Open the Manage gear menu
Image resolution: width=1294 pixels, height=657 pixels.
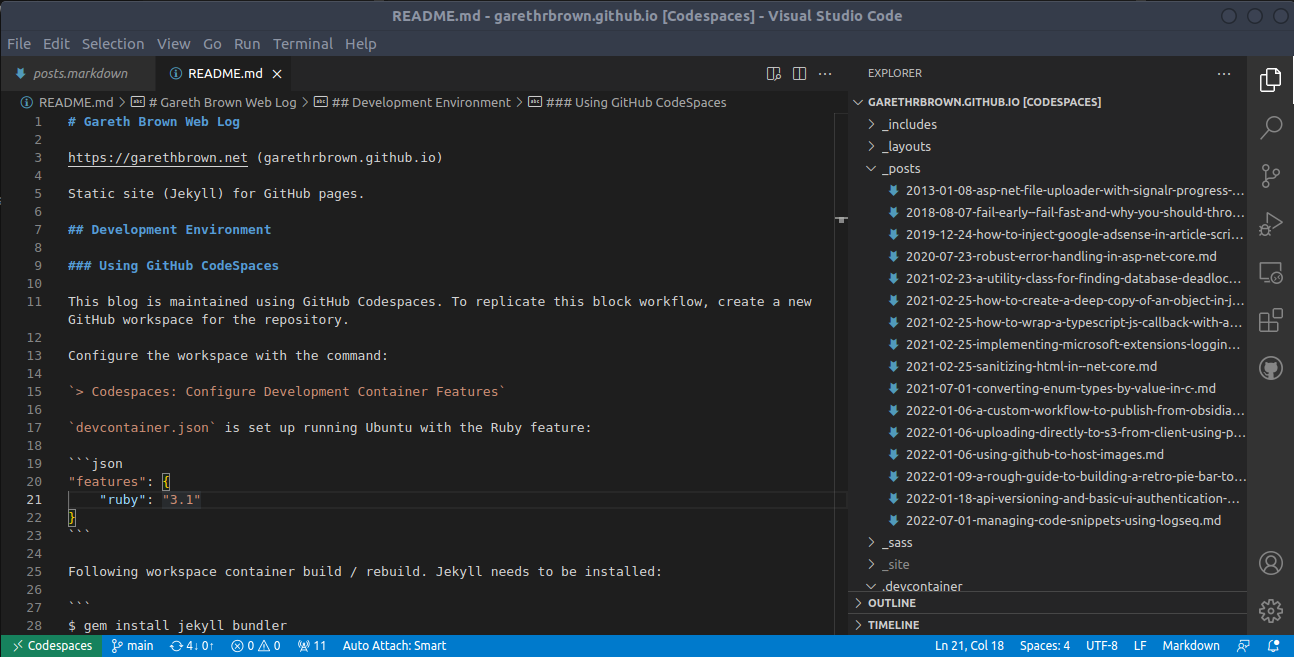pos(1270,610)
